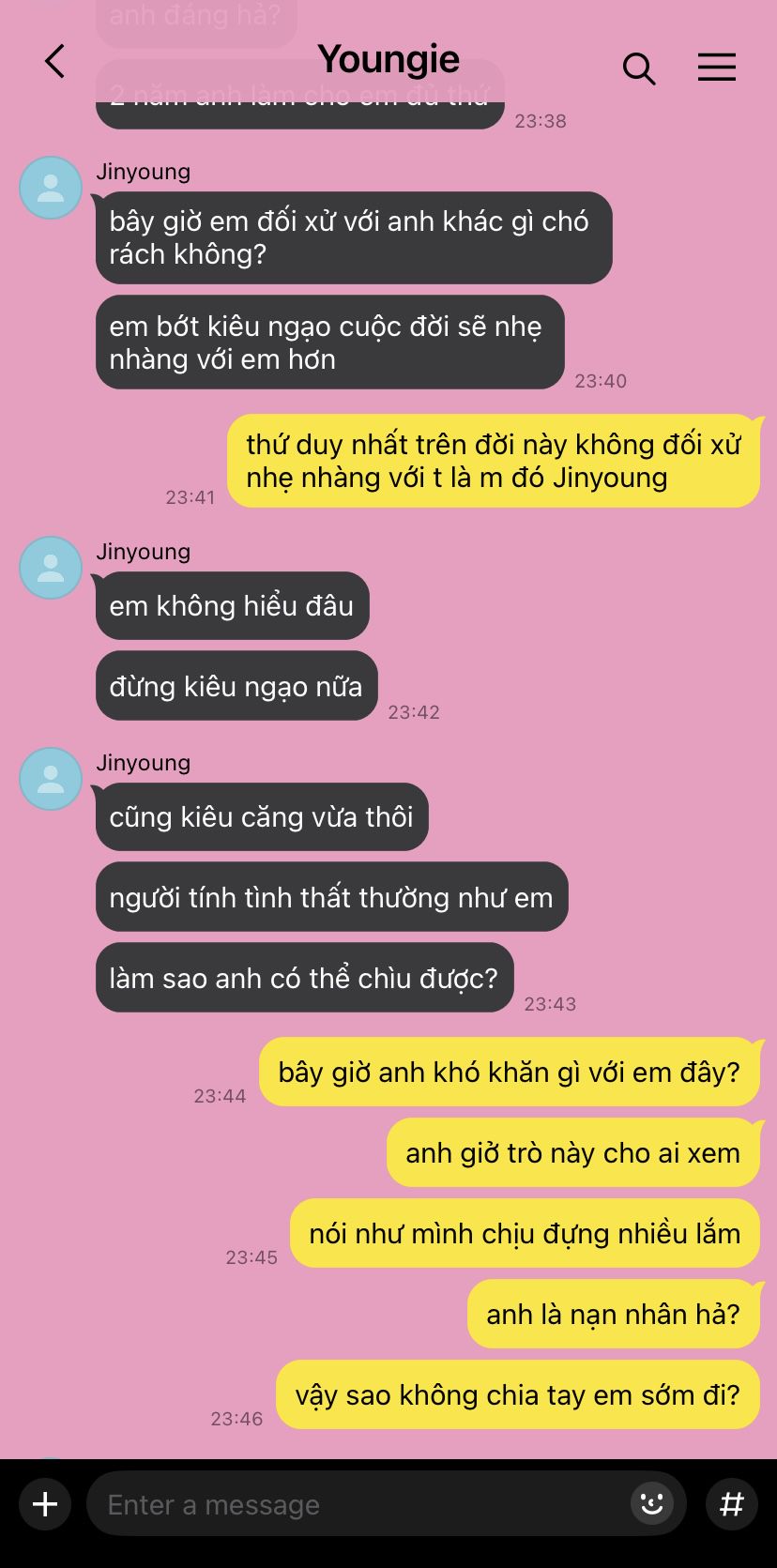Tap the message 'cũng kiêu căng vừa thôi'
This screenshot has height=1568, width=777.
click(x=262, y=817)
